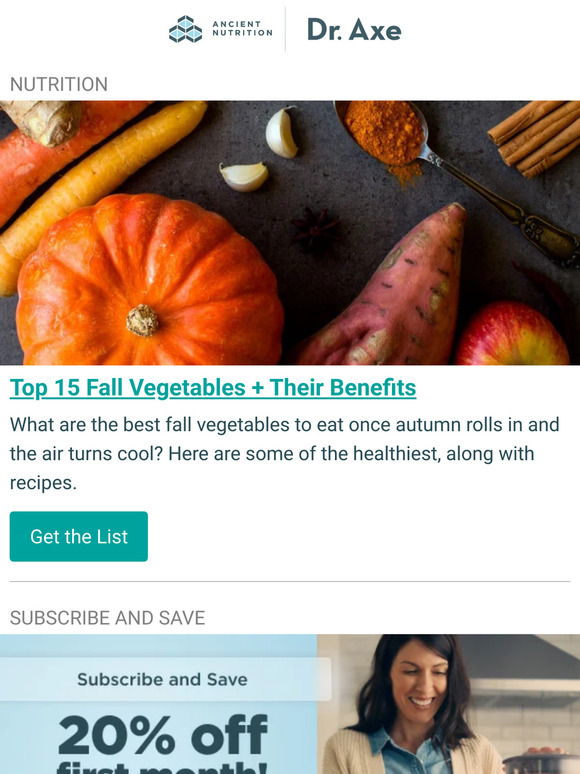The image size is (580, 774).
Task: Click the fall vegetables article description text
Action: pyautogui.click(x=285, y=453)
